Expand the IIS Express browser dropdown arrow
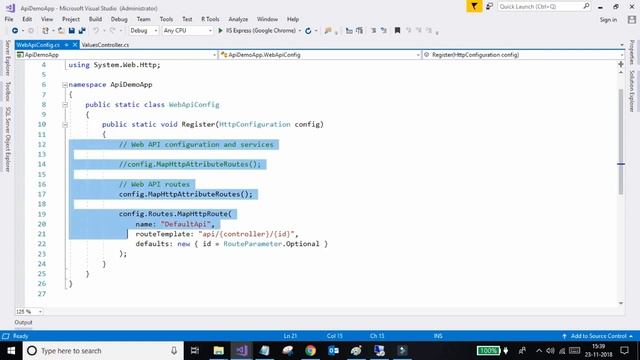The width and height of the screenshot is (640, 360). coord(300,31)
